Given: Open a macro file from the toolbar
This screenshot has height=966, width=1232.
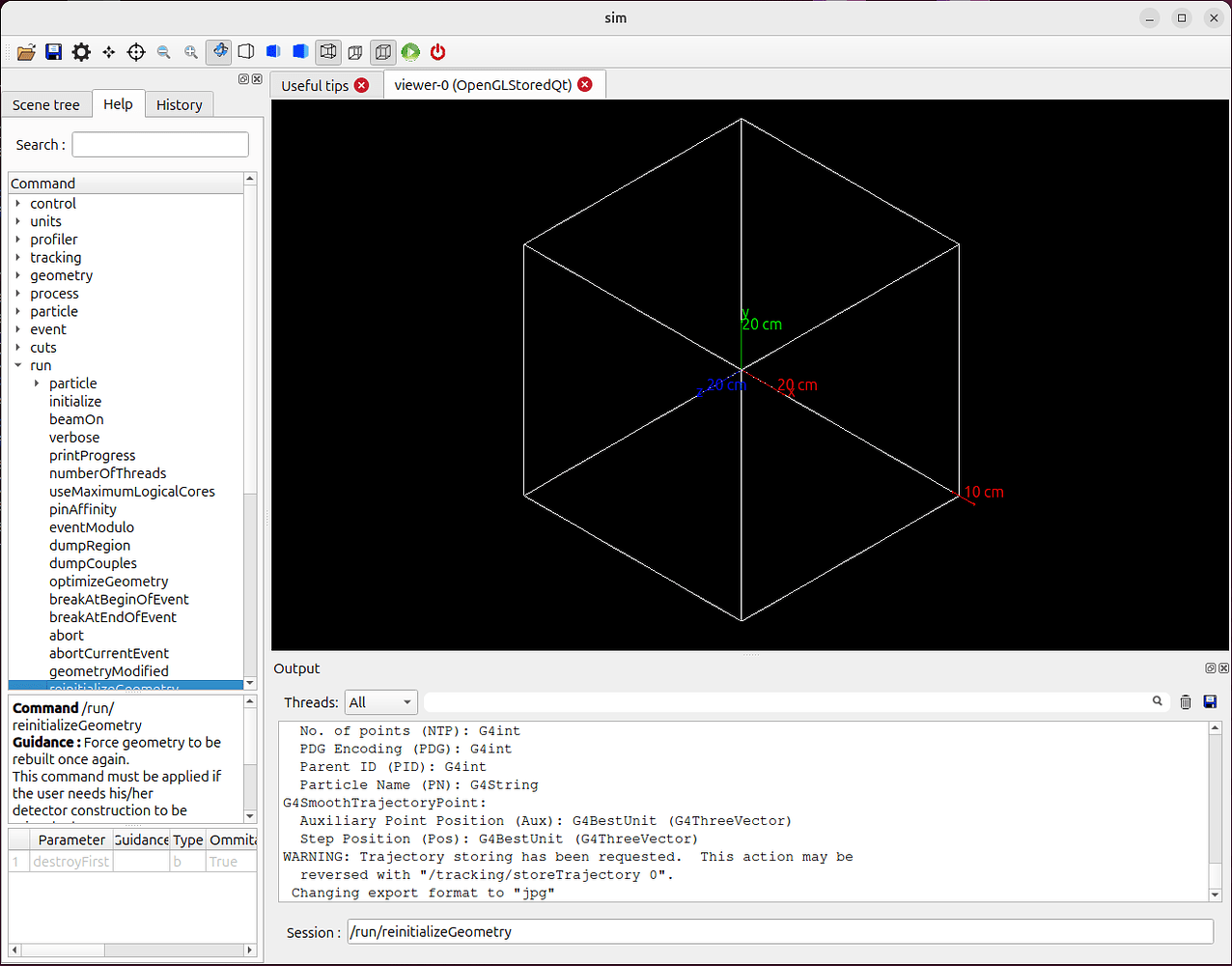Looking at the screenshot, I should tap(26, 52).
